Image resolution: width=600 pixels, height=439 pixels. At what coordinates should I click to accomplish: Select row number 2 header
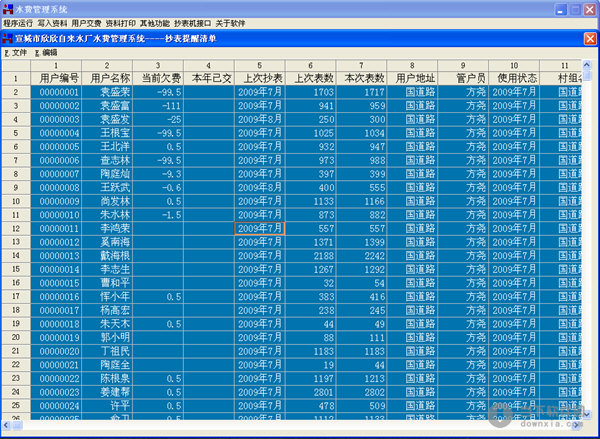coord(16,92)
